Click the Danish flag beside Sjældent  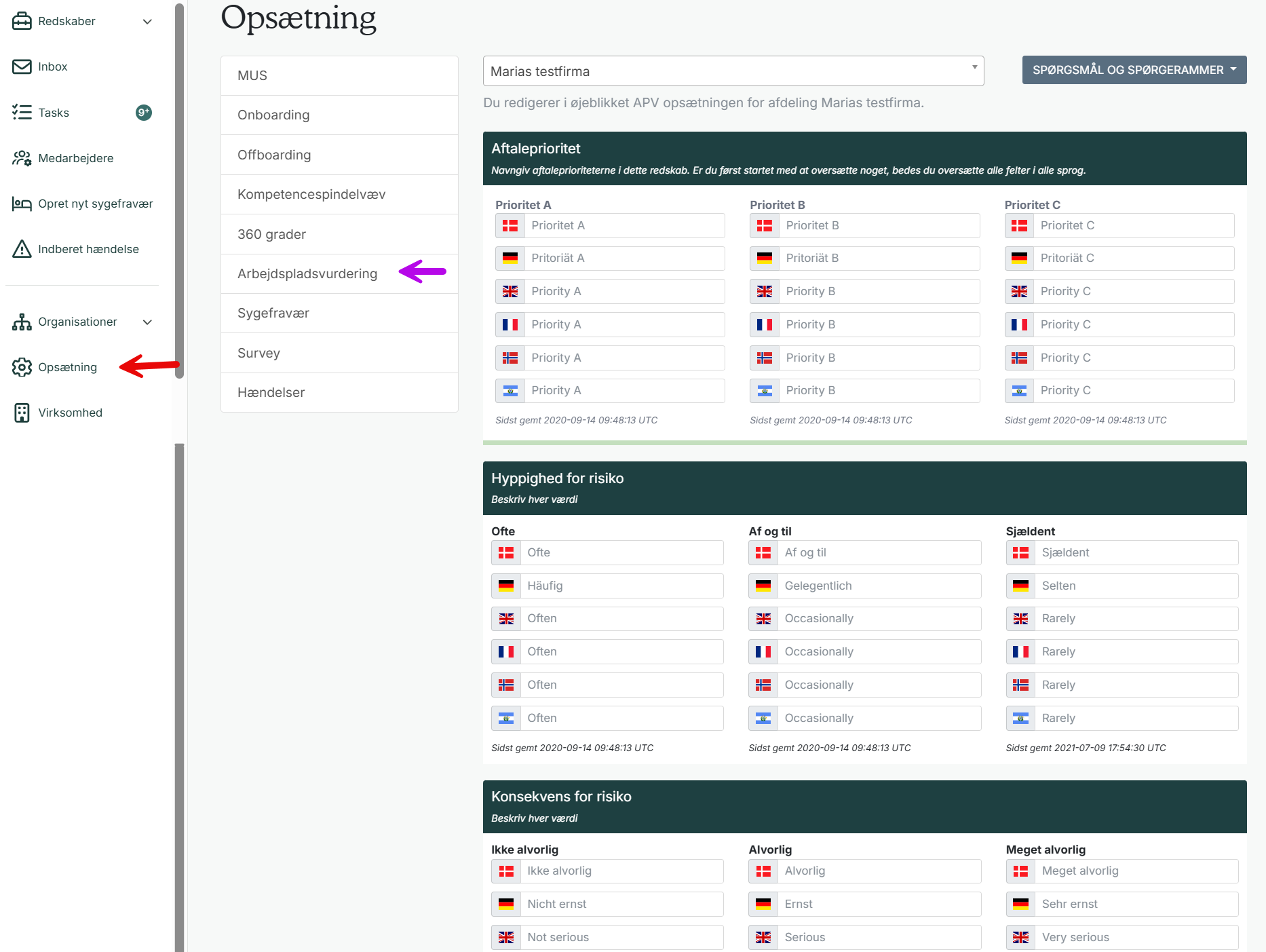pos(1020,552)
